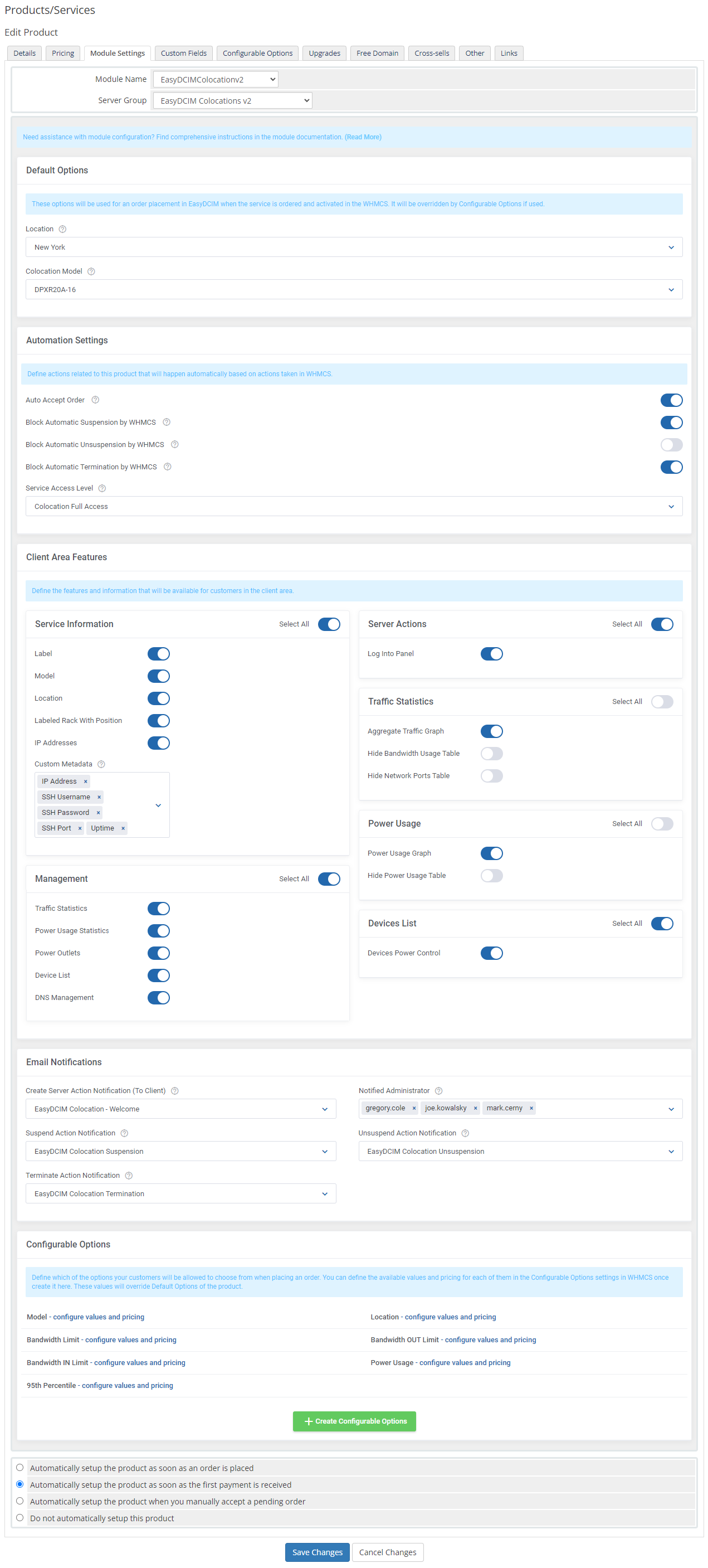Open Service Access Level dropdown
Image resolution: width=708 pixels, height=1568 pixels.
(x=354, y=507)
